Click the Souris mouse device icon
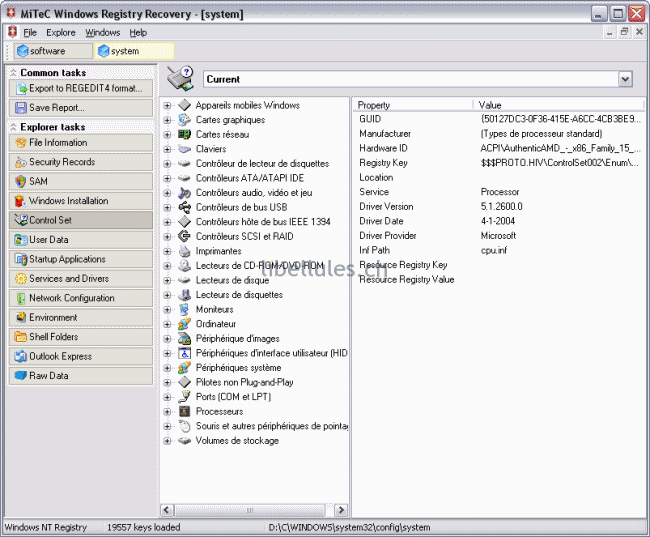650x537 pixels. pyautogui.click(x=184, y=426)
